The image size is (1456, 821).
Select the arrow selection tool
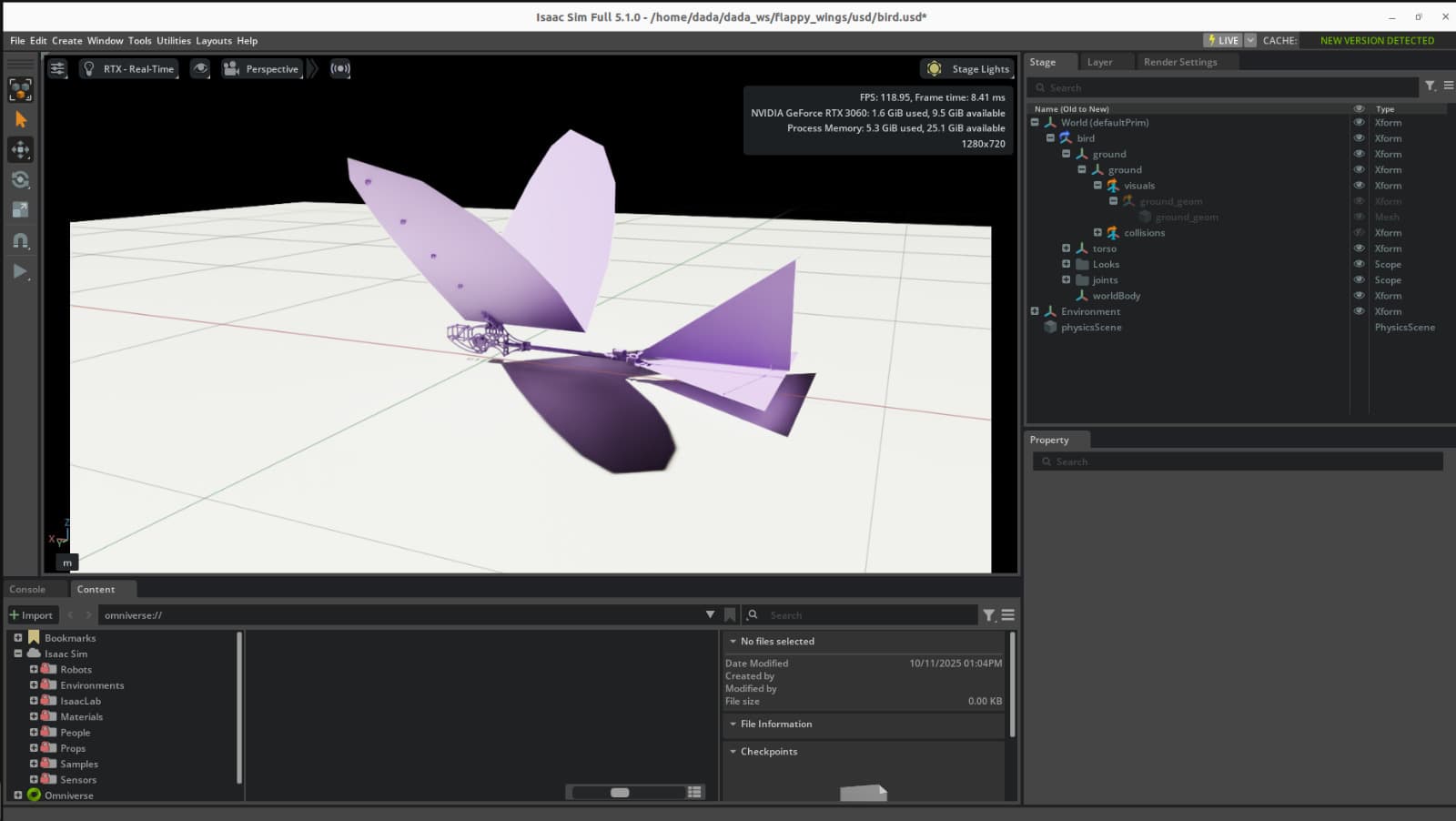20,119
